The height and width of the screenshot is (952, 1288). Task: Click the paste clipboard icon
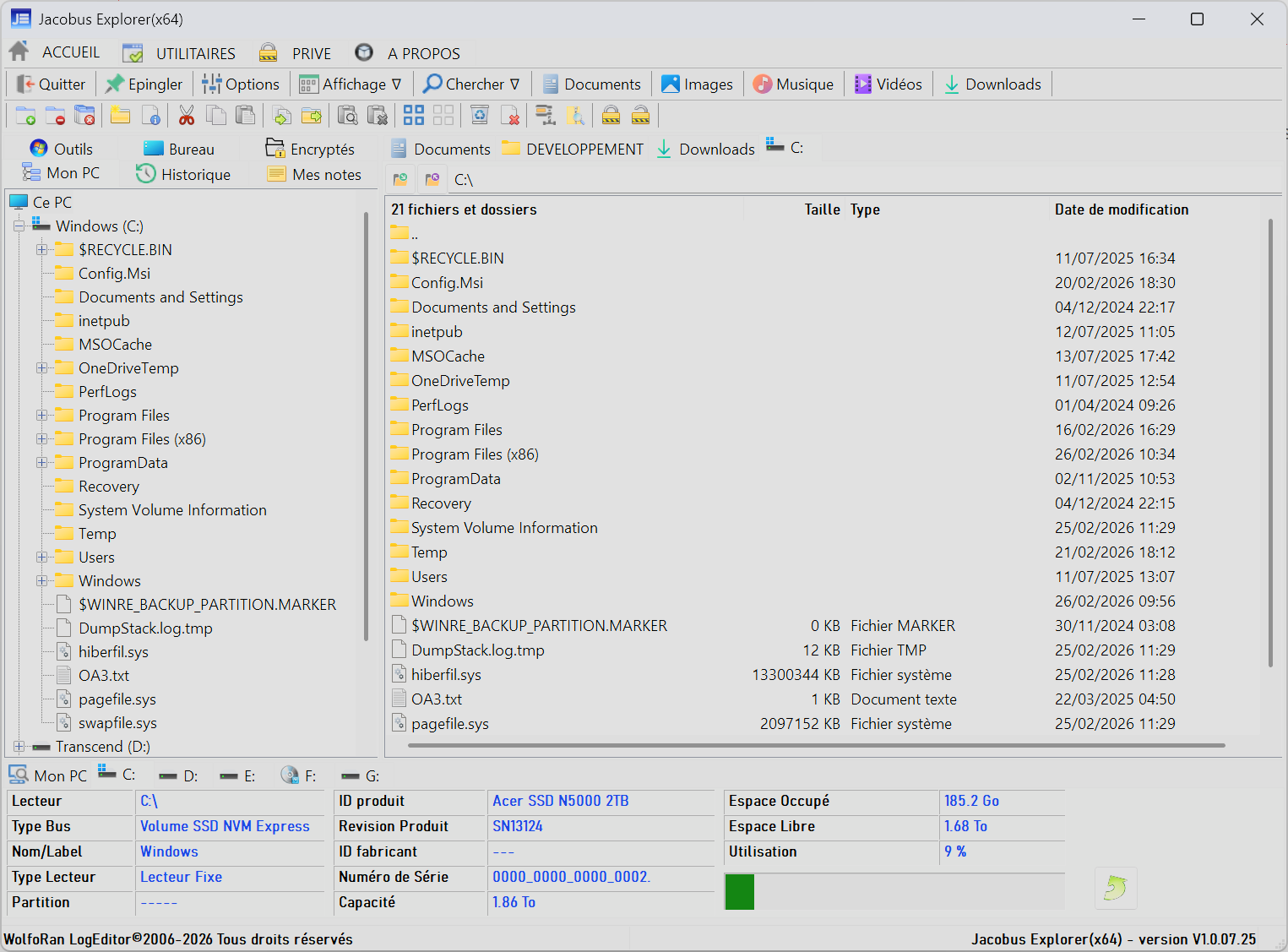click(x=245, y=115)
